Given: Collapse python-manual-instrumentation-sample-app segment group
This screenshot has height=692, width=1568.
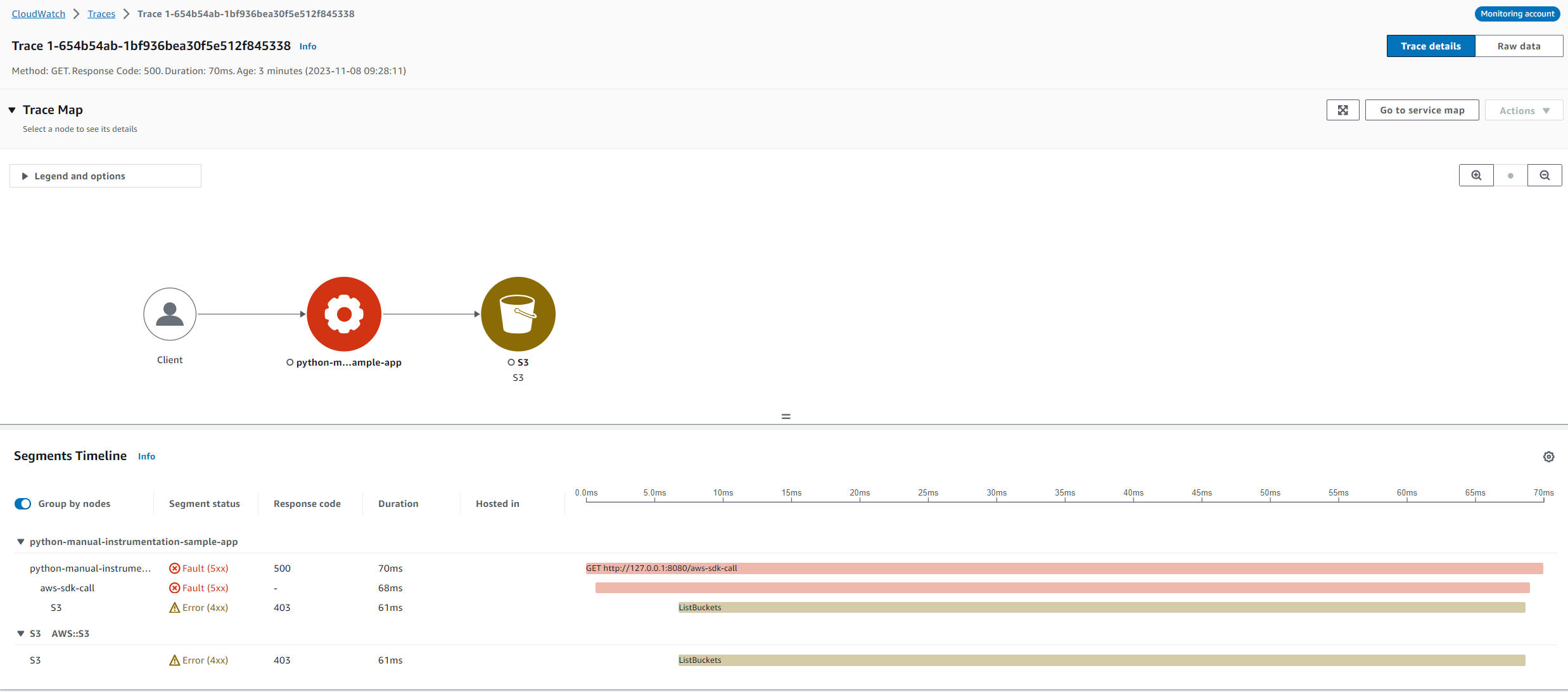Looking at the screenshot, I should (20, 542).
